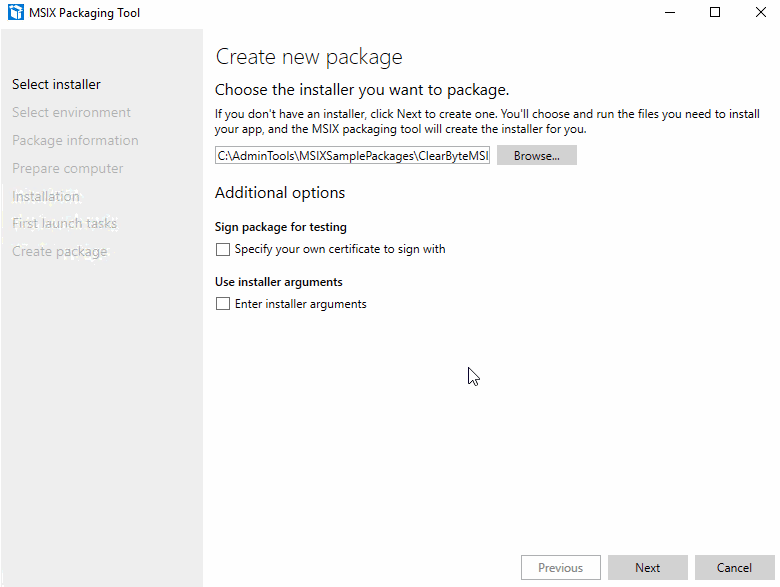The image size is (780, 587).
Task: Enable the Enter installer arguments checkbox
Action: [223, 303]
